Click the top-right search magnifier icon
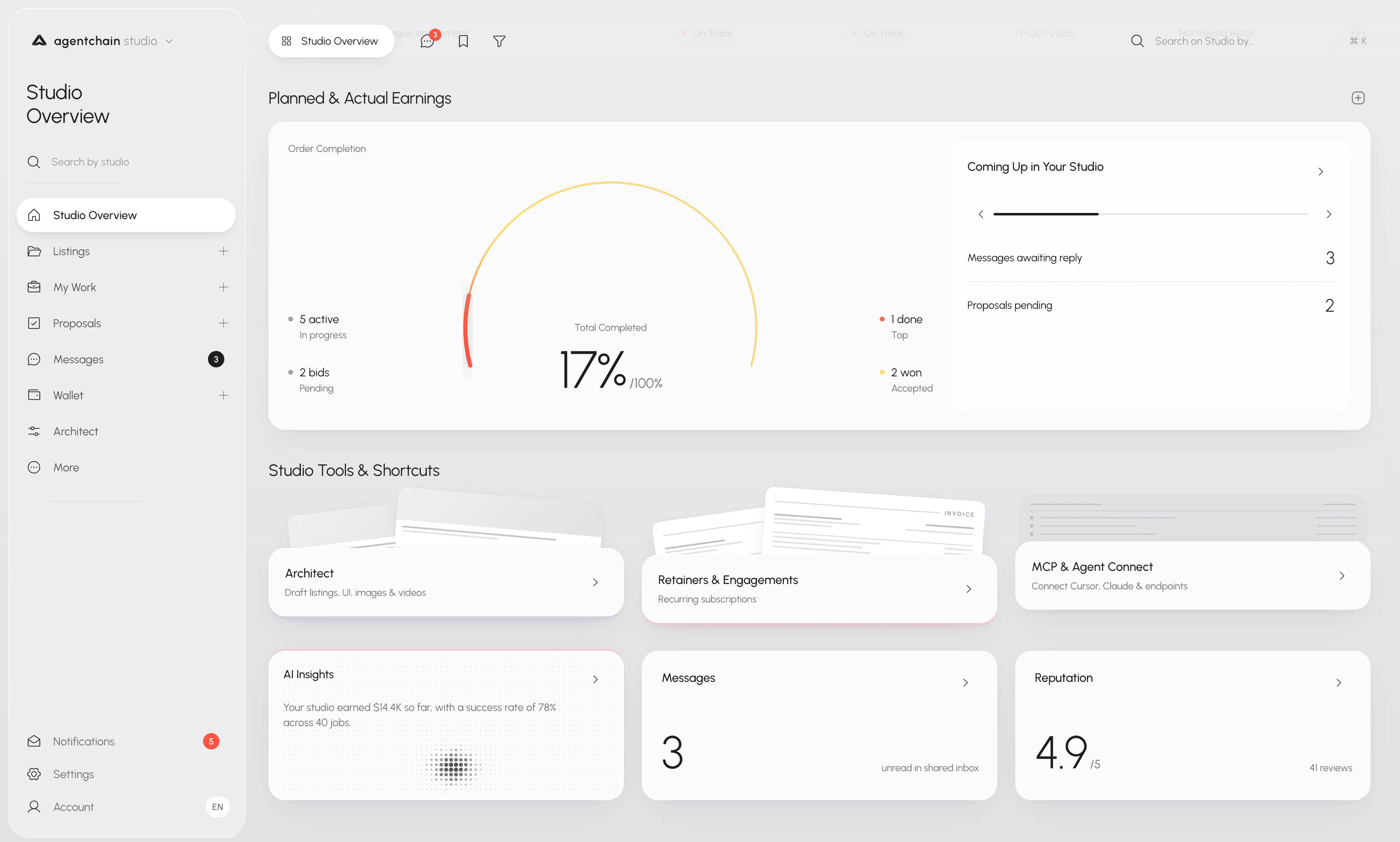Image resolution: width=1400 pixels, height=842 pixels. tap(1137, 41)
